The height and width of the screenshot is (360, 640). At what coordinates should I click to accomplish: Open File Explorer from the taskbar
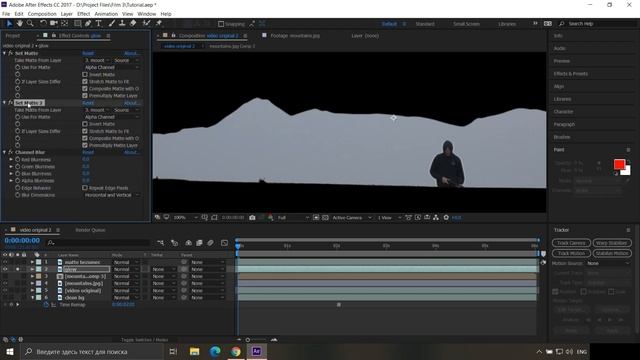[x=194, y=351]
